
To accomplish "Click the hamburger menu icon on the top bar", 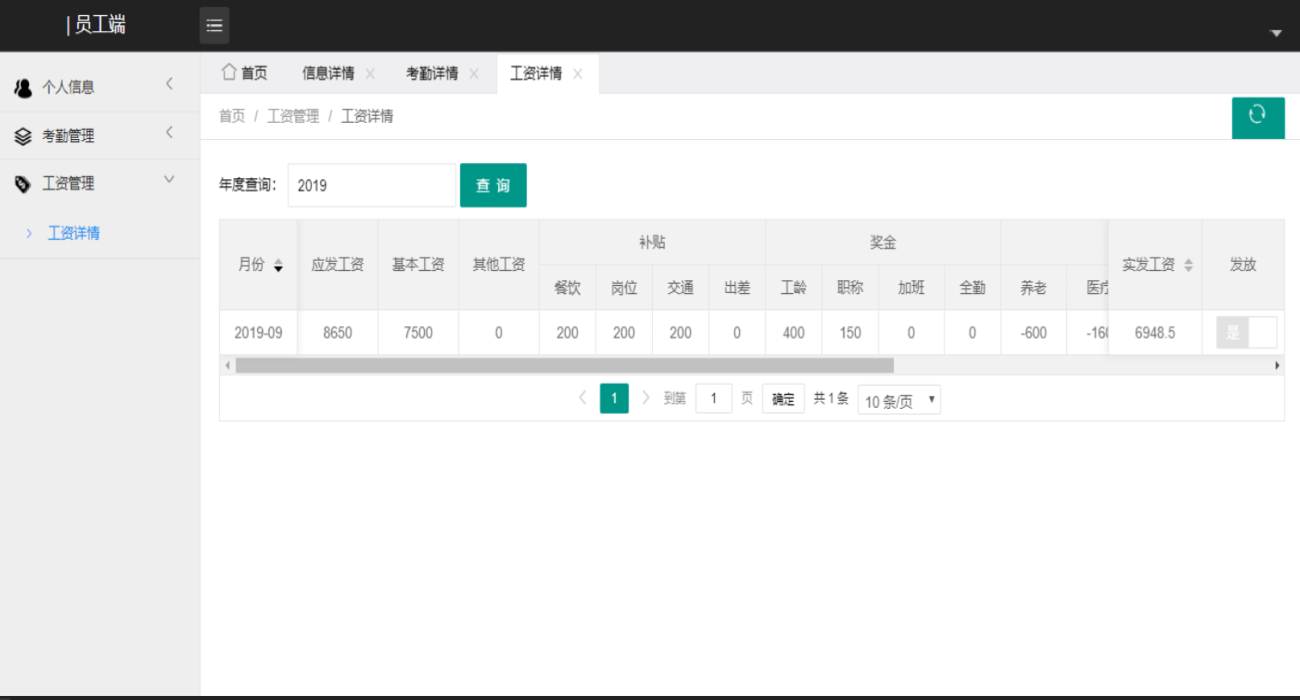I will point(213,24).
